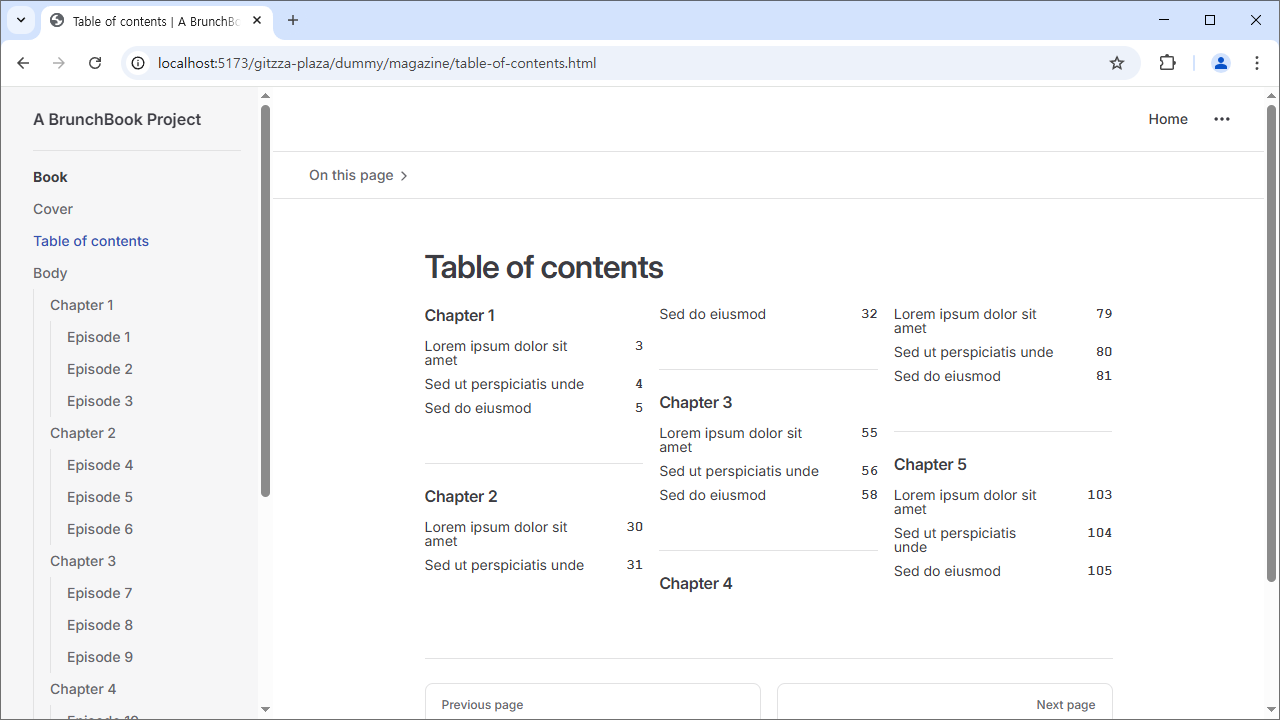The width and height of the screenshot is (1280, 720).
Task: Go to Episode 4 in the sidebar
Action: tap(100, 465)
